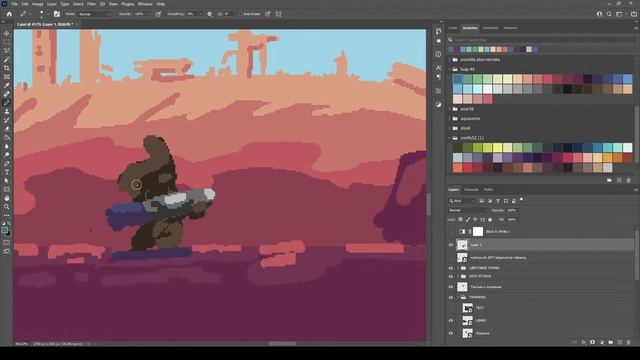Enable the Auto Erase checkbox
This screenshot has height=360, width=640.
pos(241,14)
